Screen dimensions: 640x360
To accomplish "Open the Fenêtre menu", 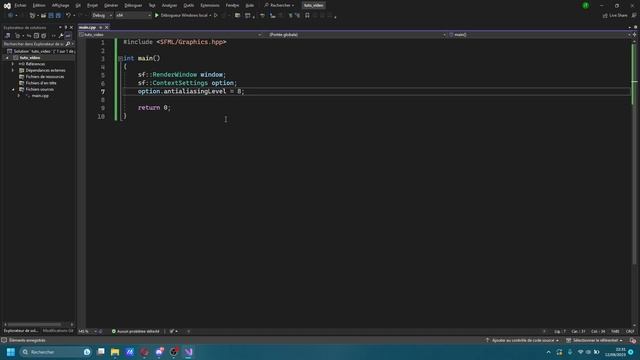I will pyautogui.click(x=232, y=6).
